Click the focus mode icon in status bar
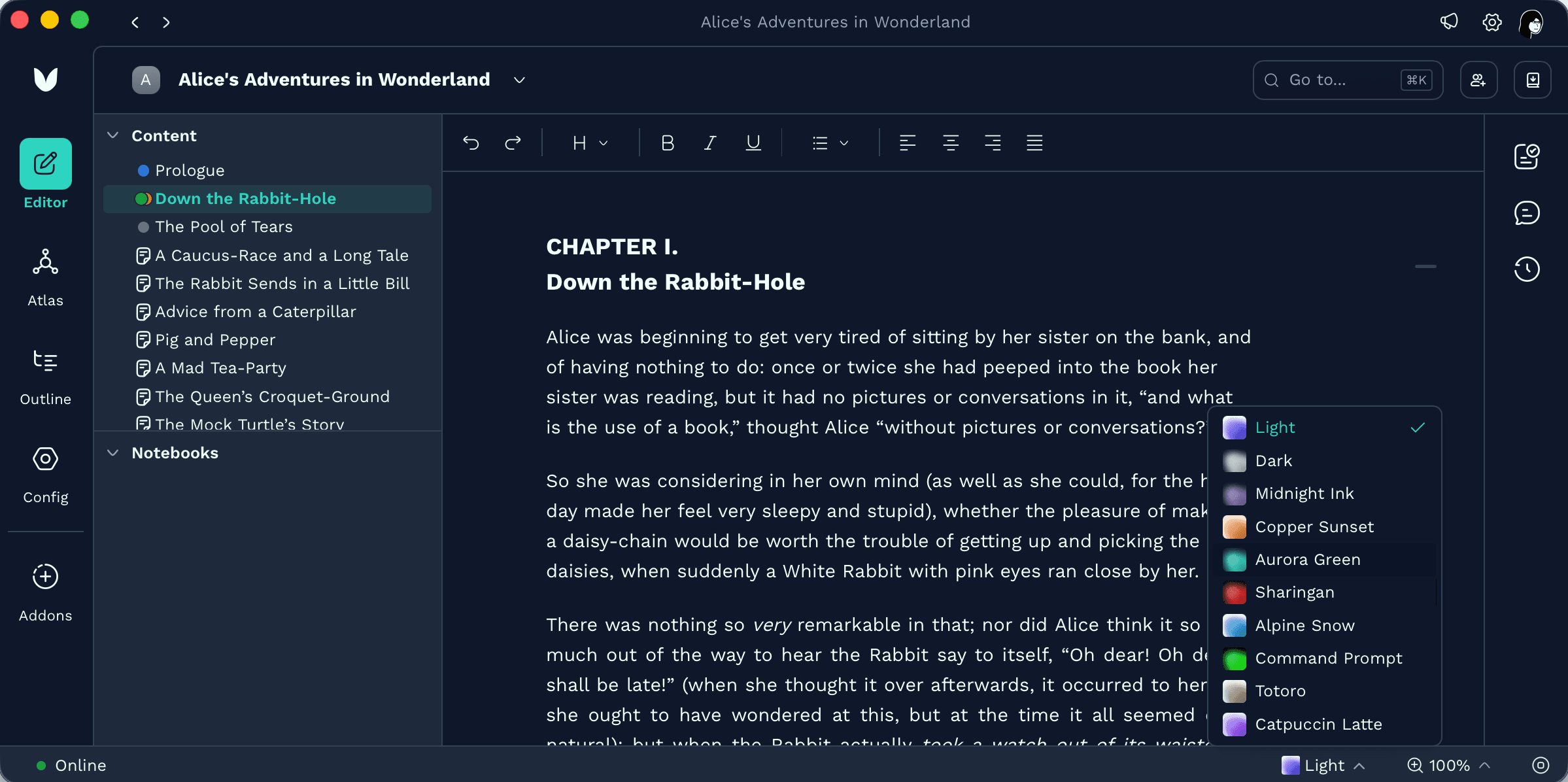Image resolution: width=1568 pixels, height=782 pixels. tap(1541, 765)
